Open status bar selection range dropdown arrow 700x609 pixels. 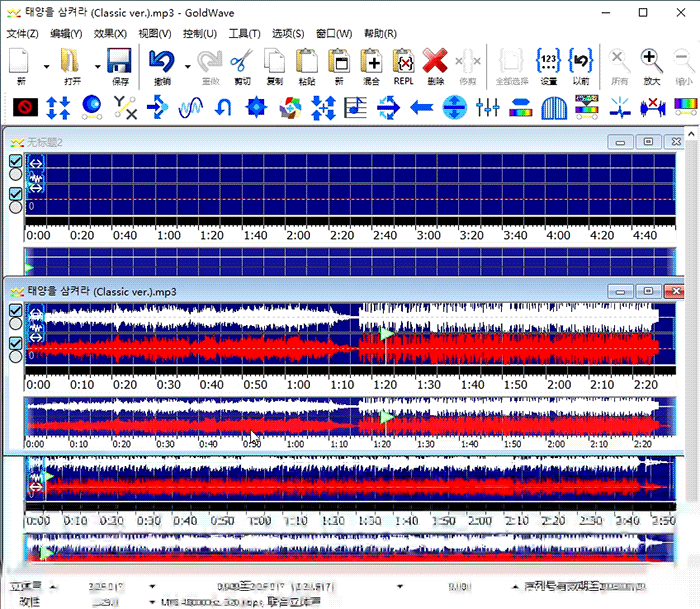[x=400, y=586]
